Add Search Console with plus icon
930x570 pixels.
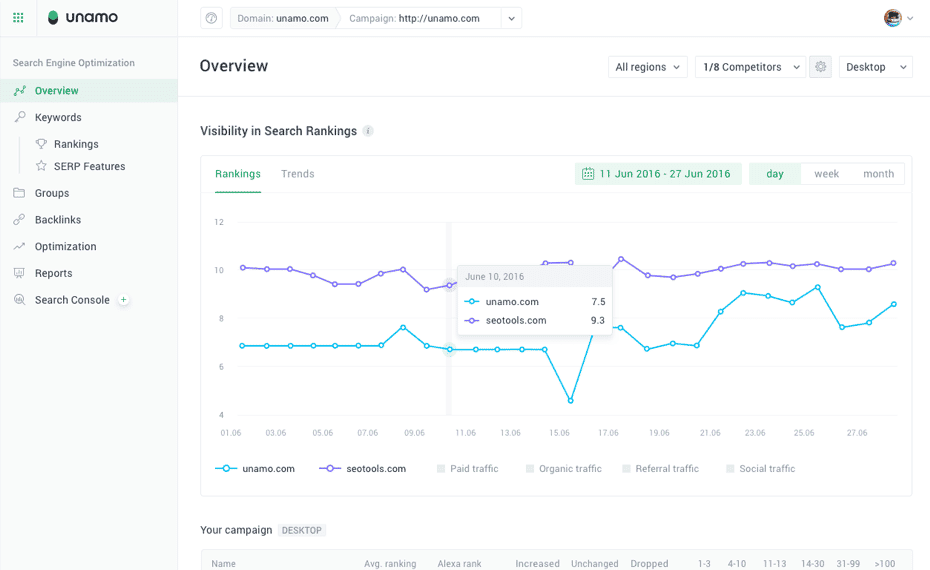pos(123,300)
